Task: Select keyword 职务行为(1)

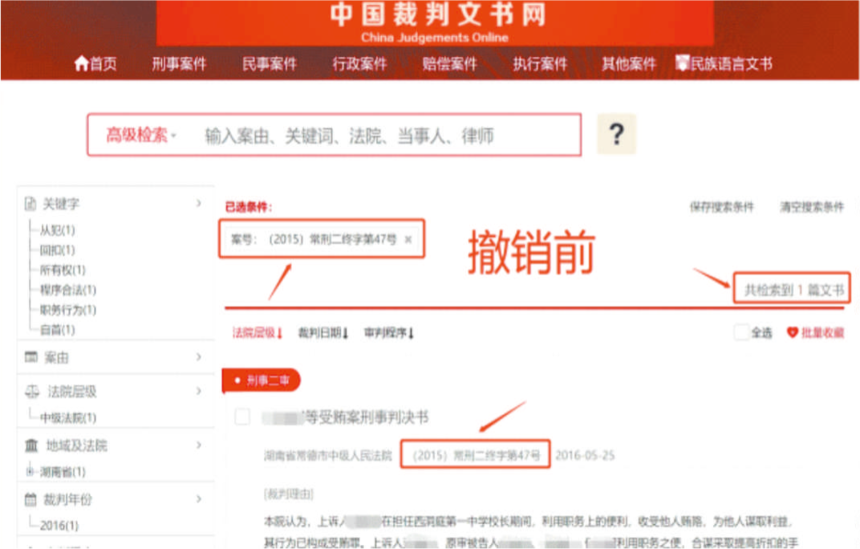Action: [x=68, y=310]
